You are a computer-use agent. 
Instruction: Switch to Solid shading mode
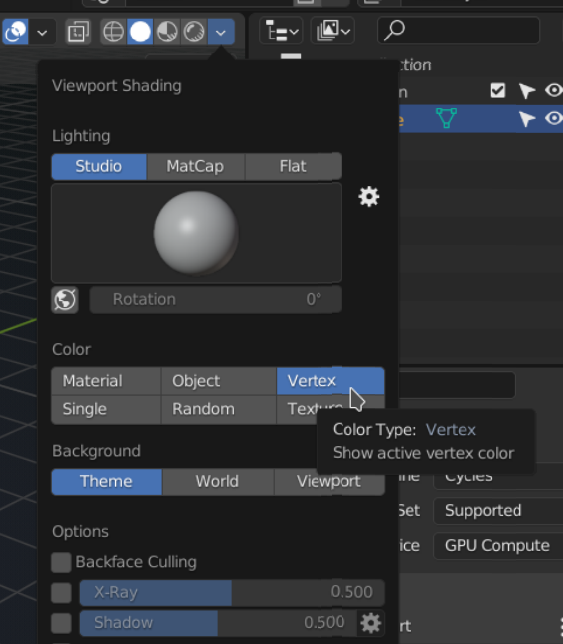click(x=140, y=32)
